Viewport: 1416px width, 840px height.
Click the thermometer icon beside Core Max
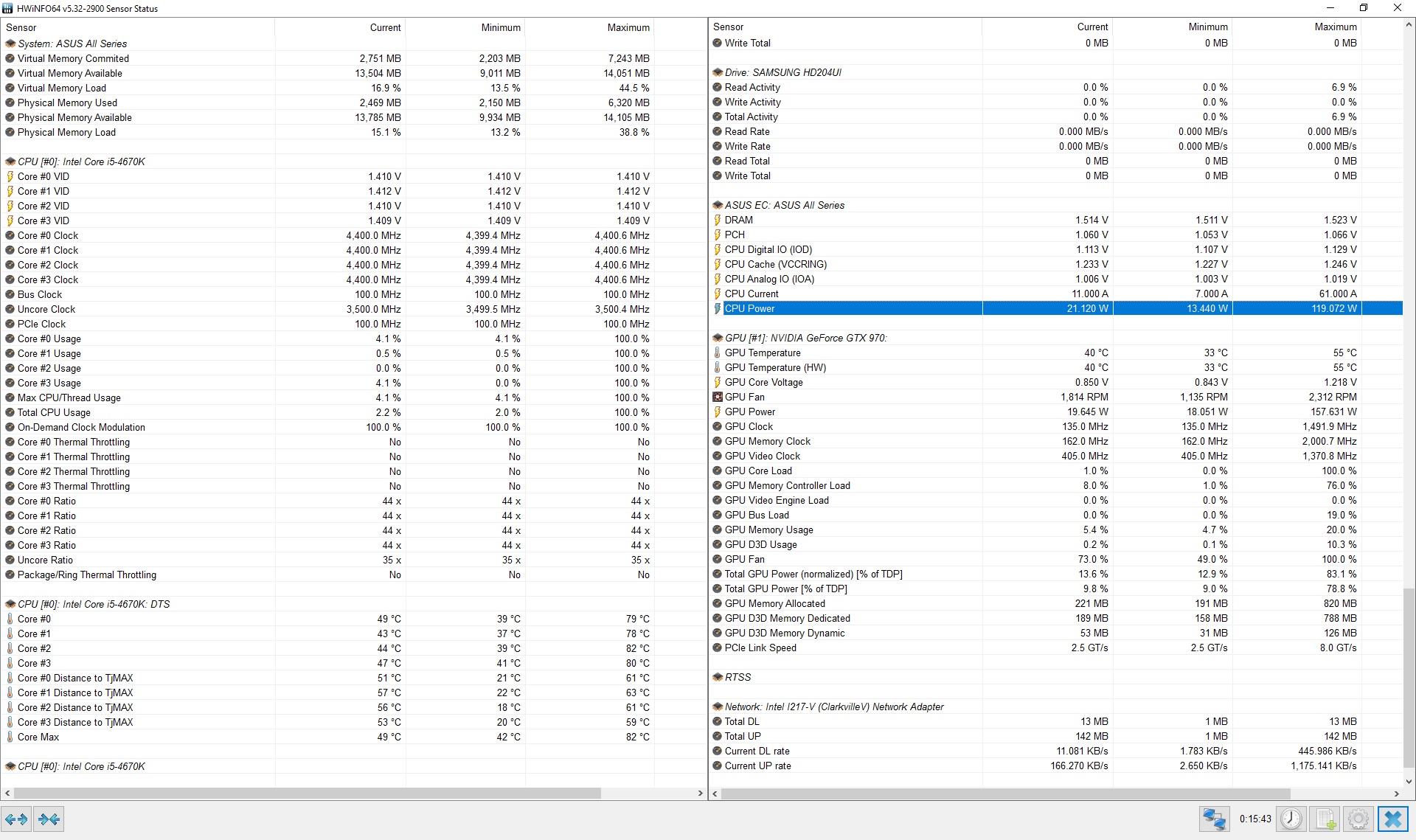click(10, 737)
